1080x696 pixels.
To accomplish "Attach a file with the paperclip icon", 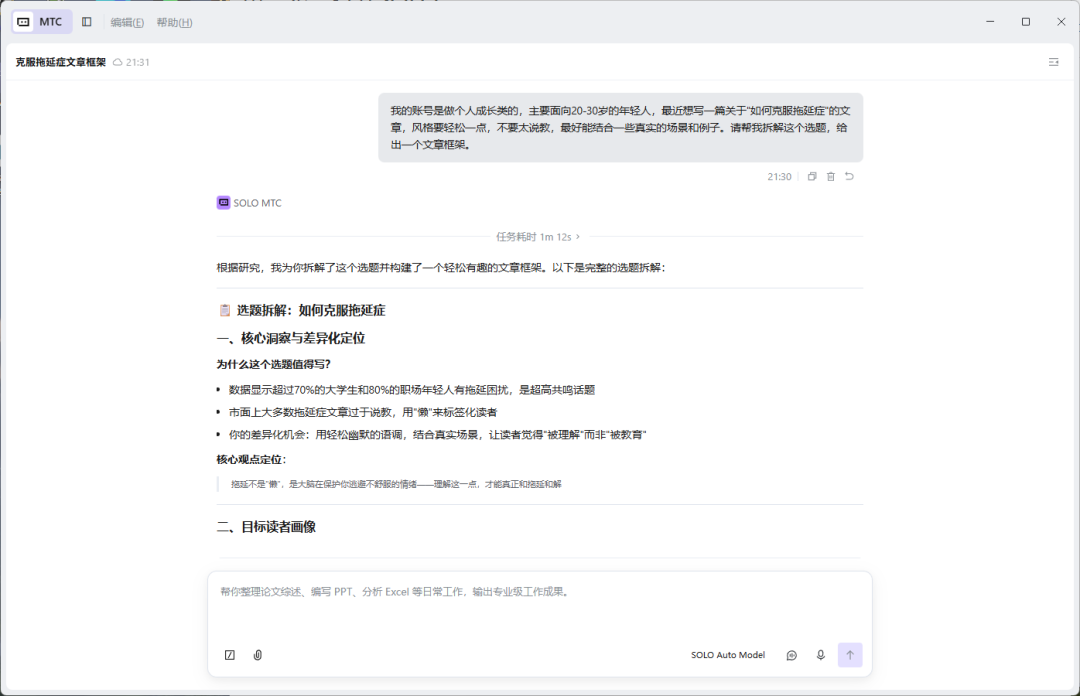I will click(x=258, y=655).
